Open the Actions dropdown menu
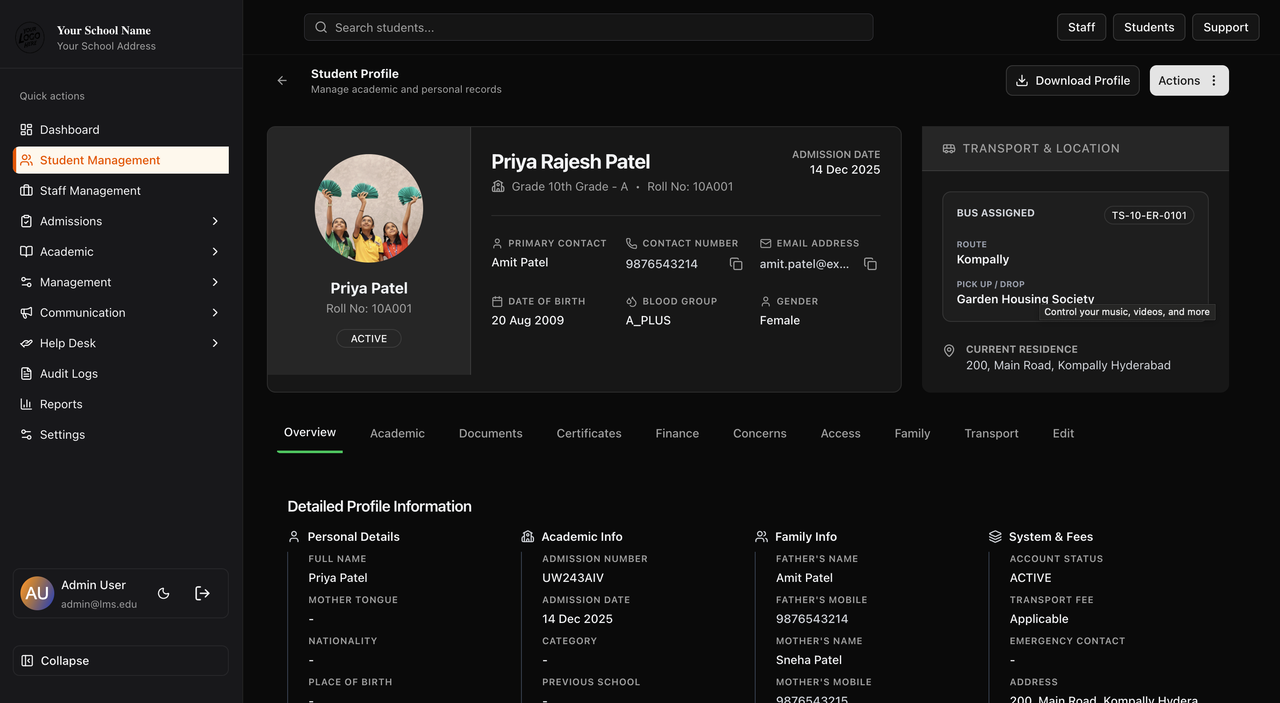 (1189, 81)
